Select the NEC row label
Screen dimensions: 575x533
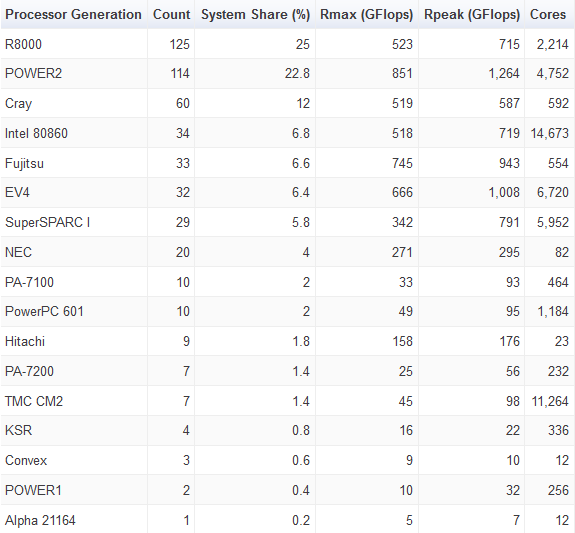18,252
